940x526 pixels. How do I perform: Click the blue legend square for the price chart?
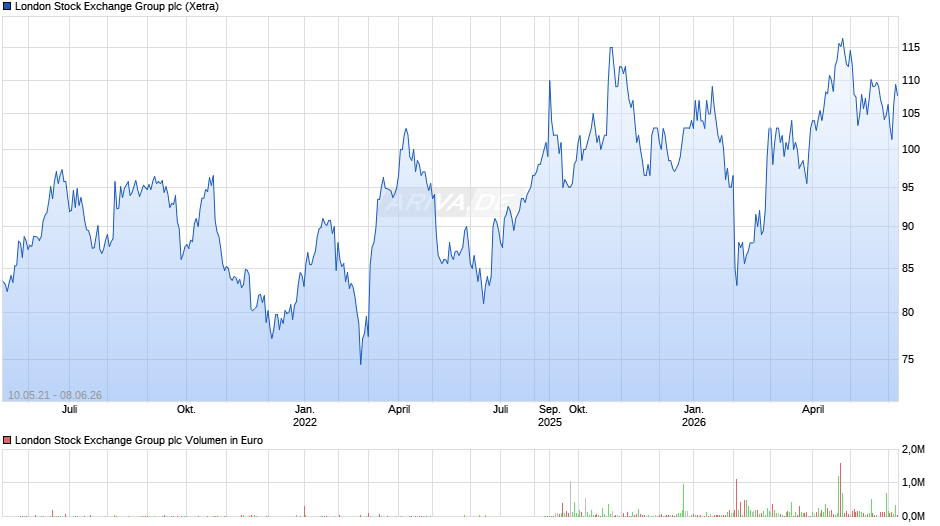click(7, 7)
